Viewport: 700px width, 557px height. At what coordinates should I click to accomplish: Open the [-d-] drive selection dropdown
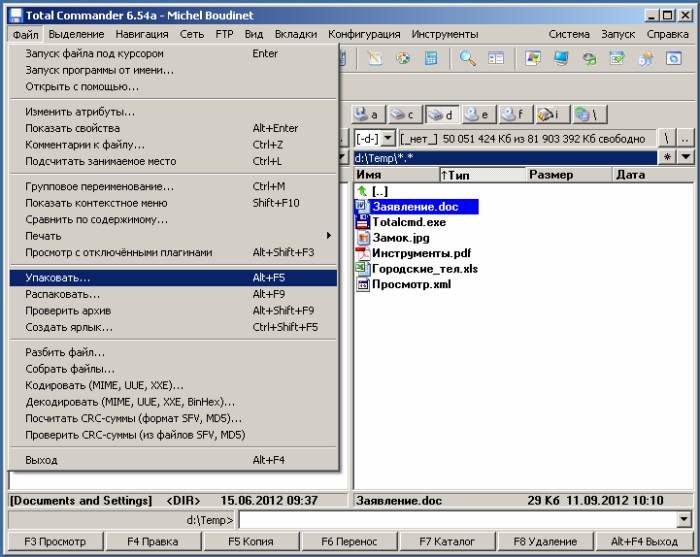[388, 139]
